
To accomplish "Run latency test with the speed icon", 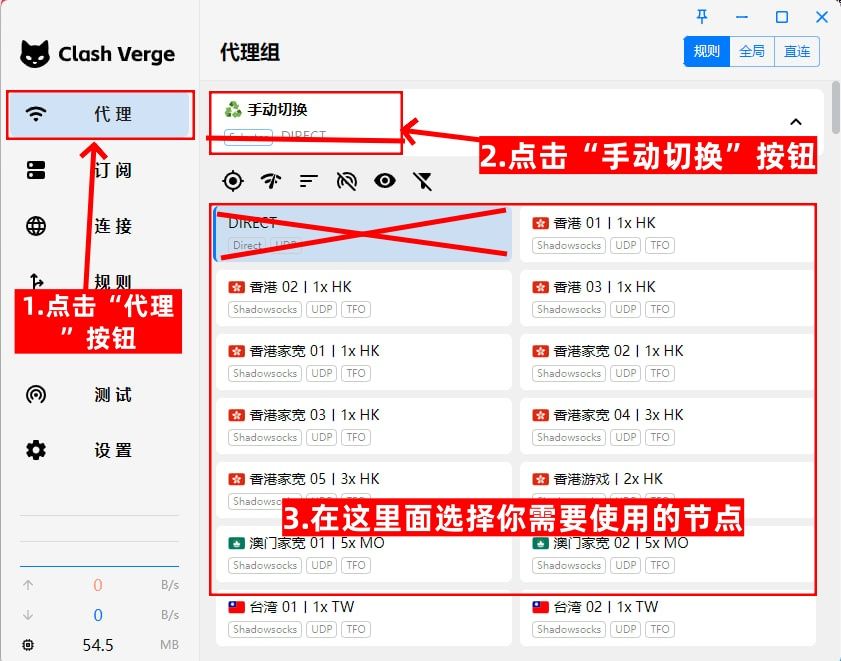I will coord(271,181).
